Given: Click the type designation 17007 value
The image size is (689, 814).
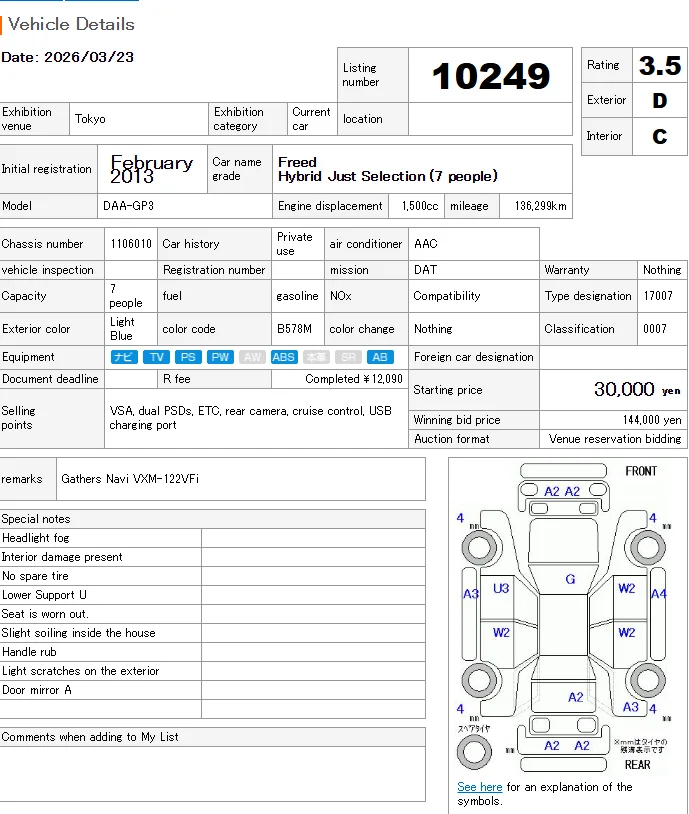Looking at the screenshot, I should 658,296.
